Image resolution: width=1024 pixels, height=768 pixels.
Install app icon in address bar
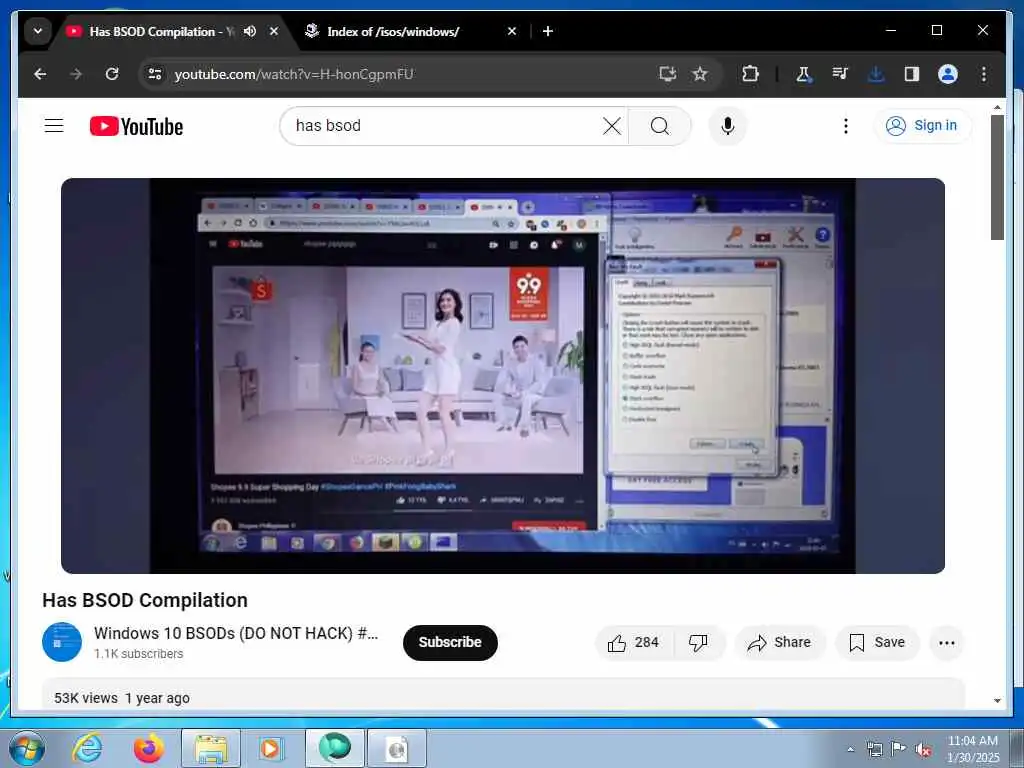coord(667,74)
